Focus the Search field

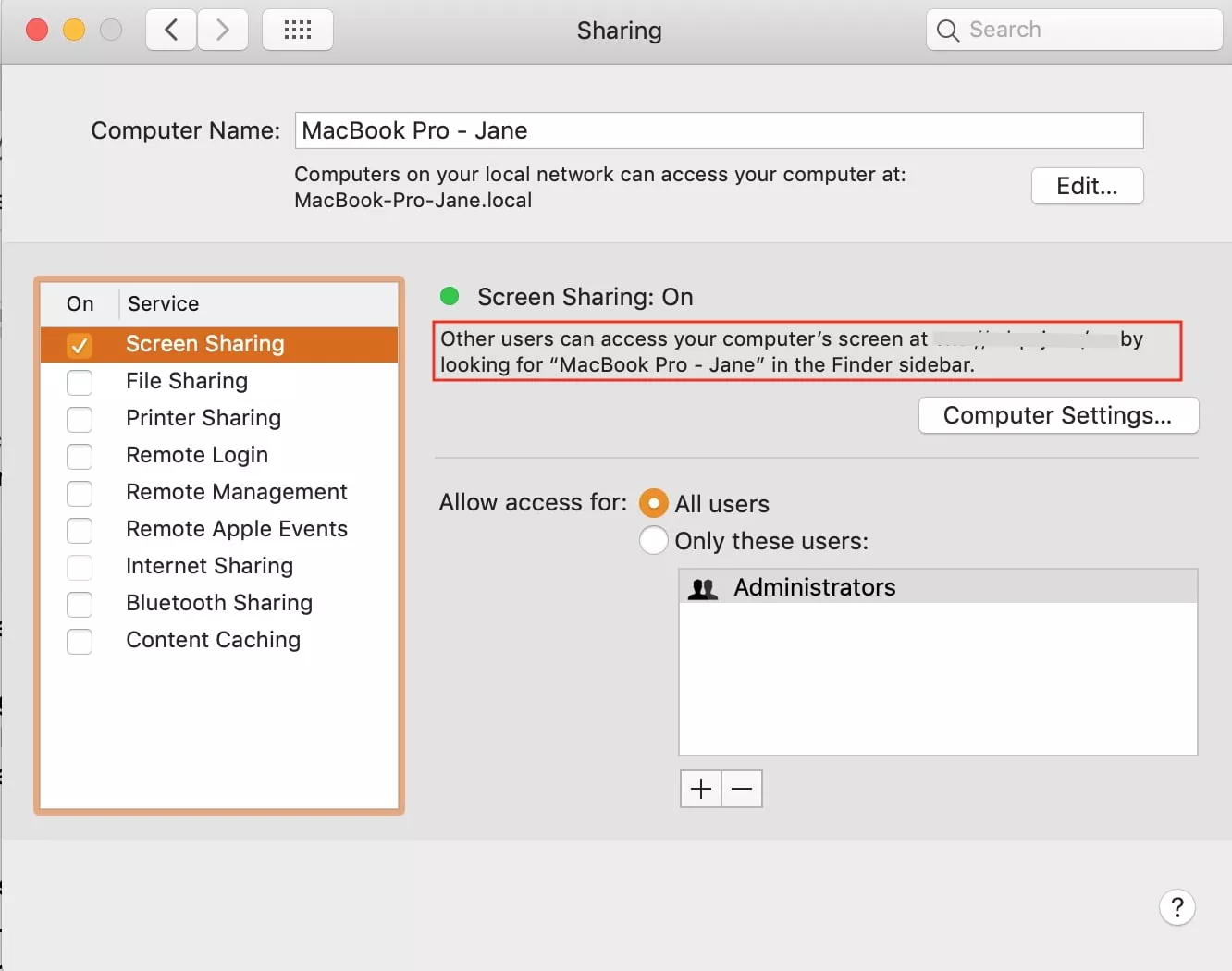point(1075,30)
